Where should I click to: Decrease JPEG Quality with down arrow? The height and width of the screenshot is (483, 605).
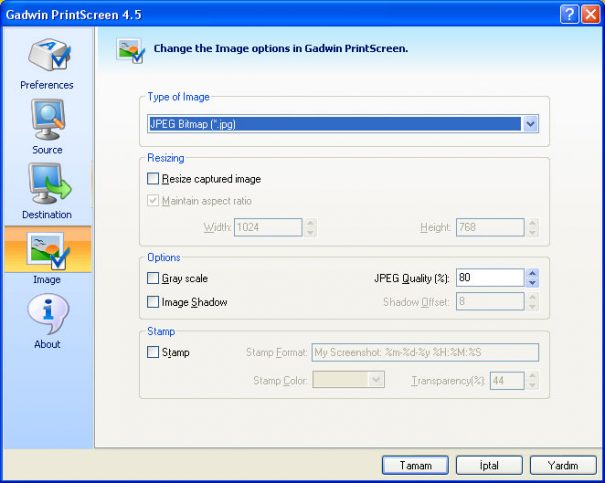coord(532,283)
